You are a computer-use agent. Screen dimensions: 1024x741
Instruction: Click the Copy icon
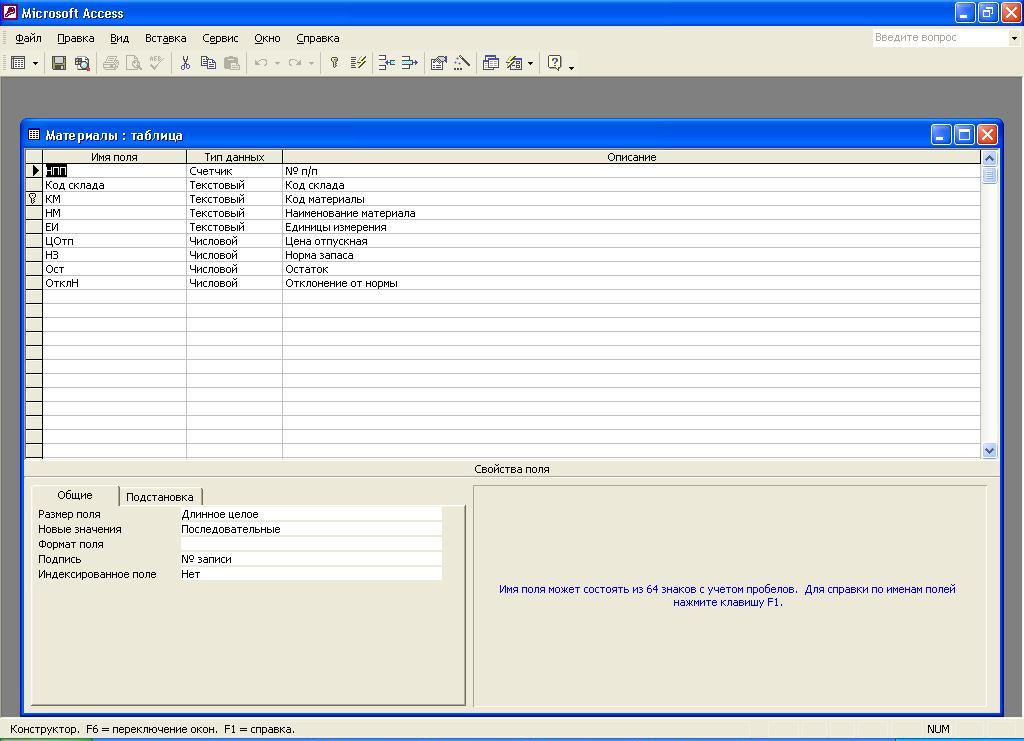tap(208, 63)
